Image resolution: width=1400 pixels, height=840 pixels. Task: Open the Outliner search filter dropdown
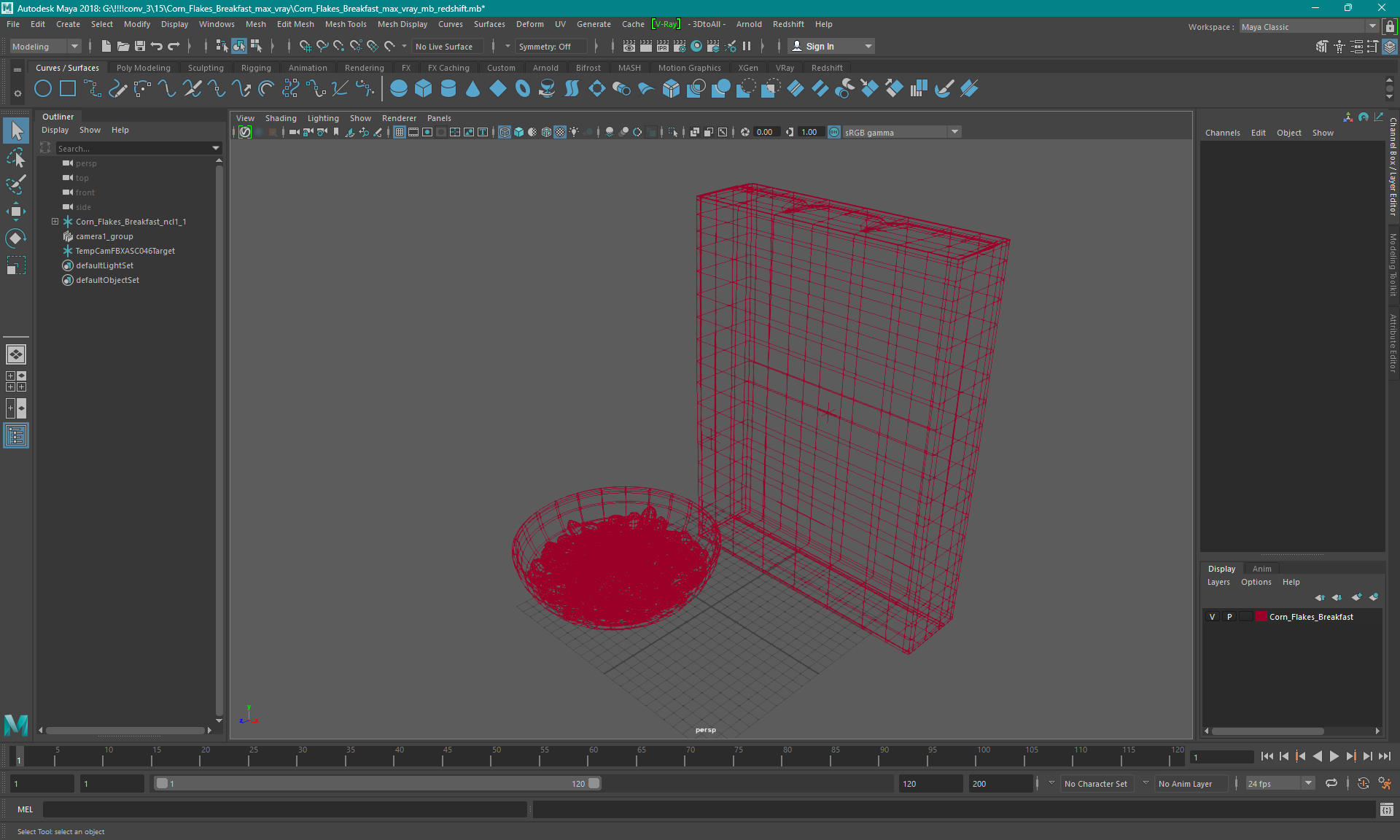pyautogui.click(x=216, y=148)
